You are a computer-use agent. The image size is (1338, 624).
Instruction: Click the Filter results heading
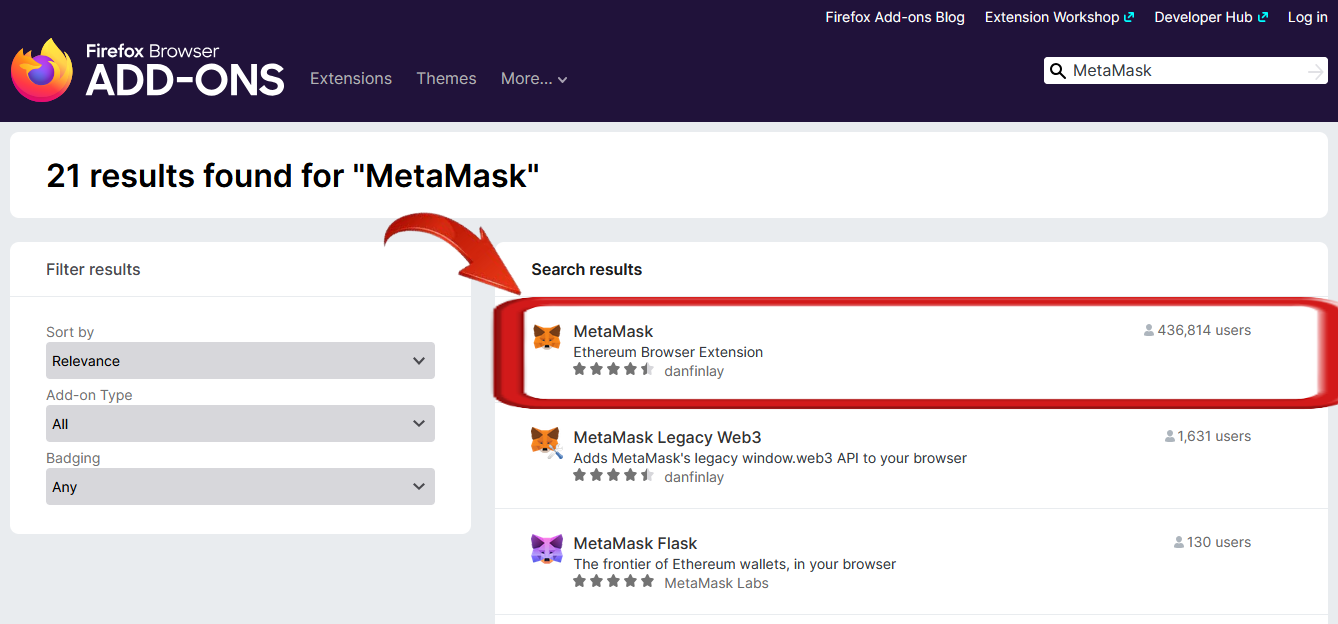click(93, 269)
